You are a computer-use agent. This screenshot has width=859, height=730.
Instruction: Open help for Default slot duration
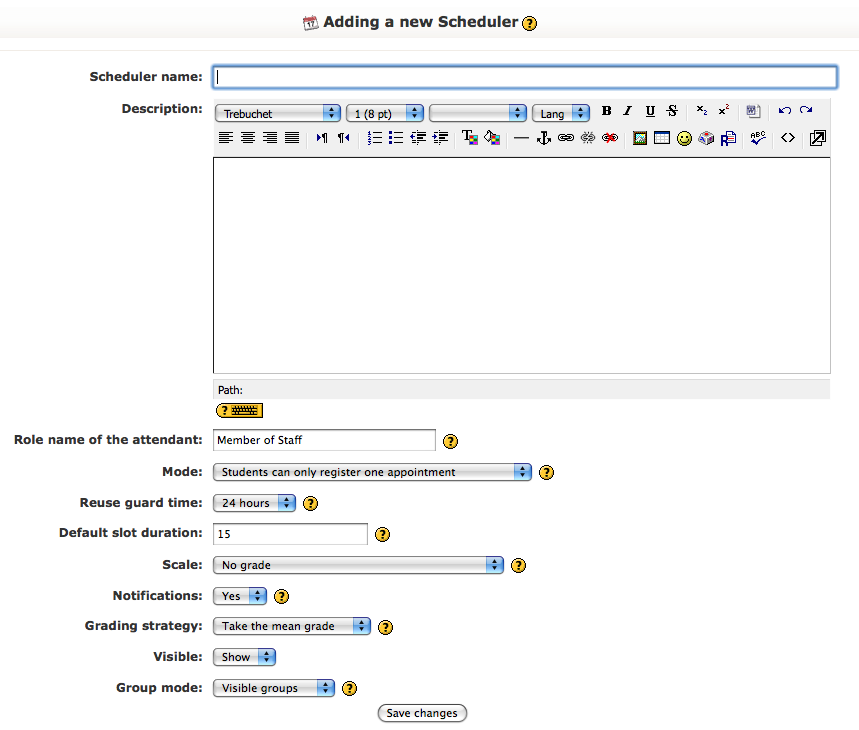pyautogui.click(x=382, y=534)
